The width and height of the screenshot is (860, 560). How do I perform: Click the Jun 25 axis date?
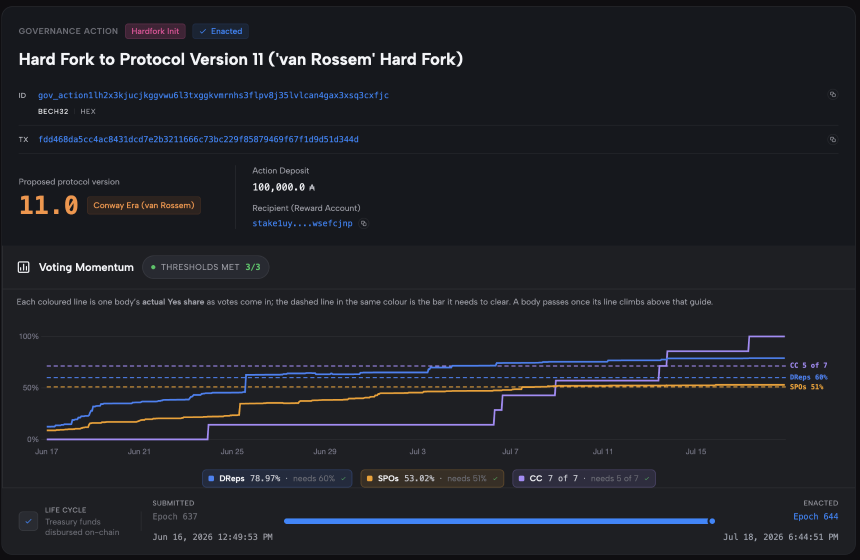(232, 451)
